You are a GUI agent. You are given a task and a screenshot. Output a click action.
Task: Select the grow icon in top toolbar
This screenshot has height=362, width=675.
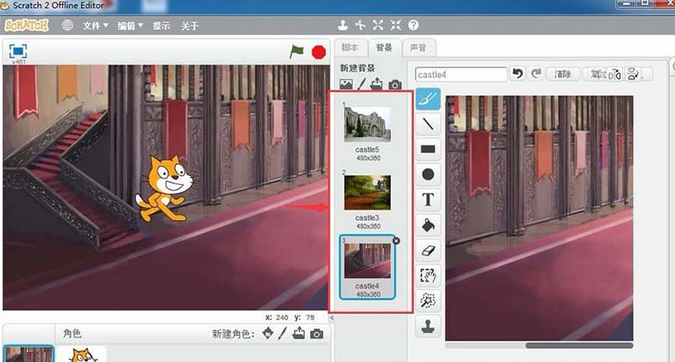(x=378, y=25)
